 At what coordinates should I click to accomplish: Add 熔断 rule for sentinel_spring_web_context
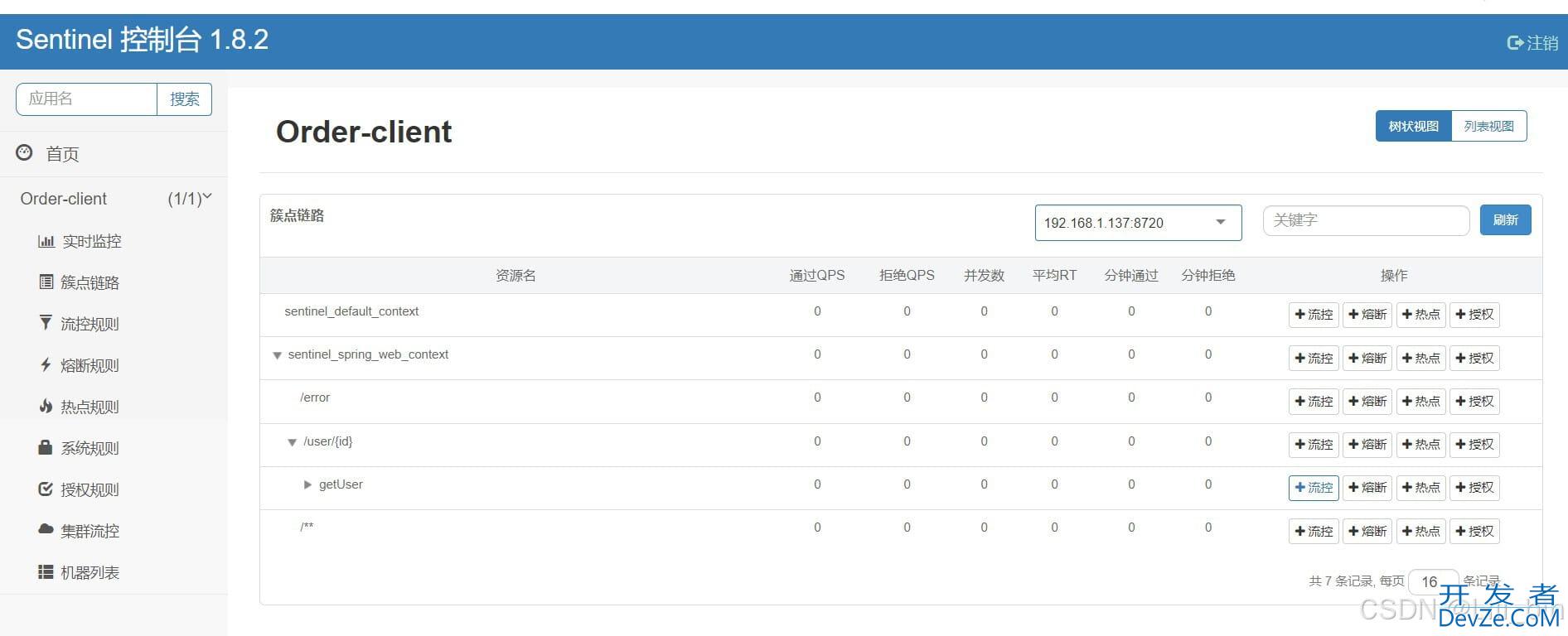pos(1367,359)
